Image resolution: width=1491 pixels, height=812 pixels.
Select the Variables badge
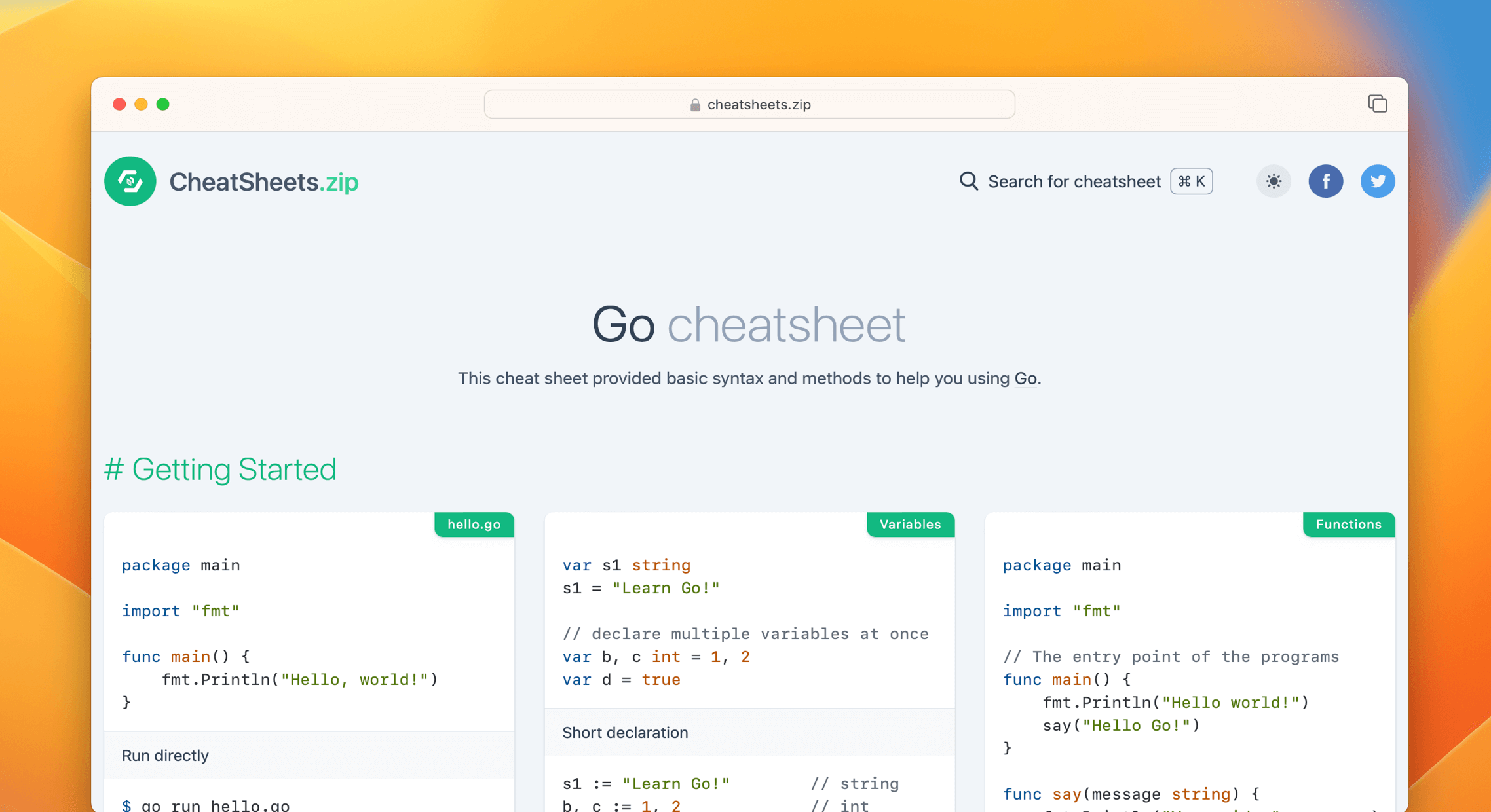(910, 524)
